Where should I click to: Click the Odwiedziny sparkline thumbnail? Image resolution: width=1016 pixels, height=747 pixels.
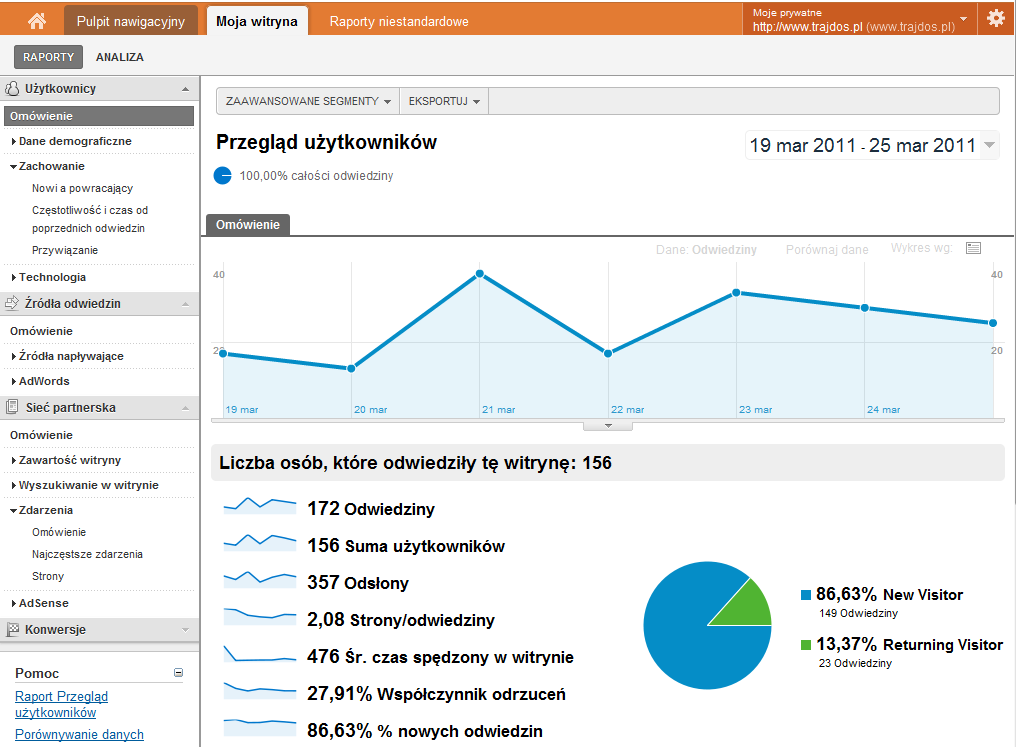[x=260, y=507]
